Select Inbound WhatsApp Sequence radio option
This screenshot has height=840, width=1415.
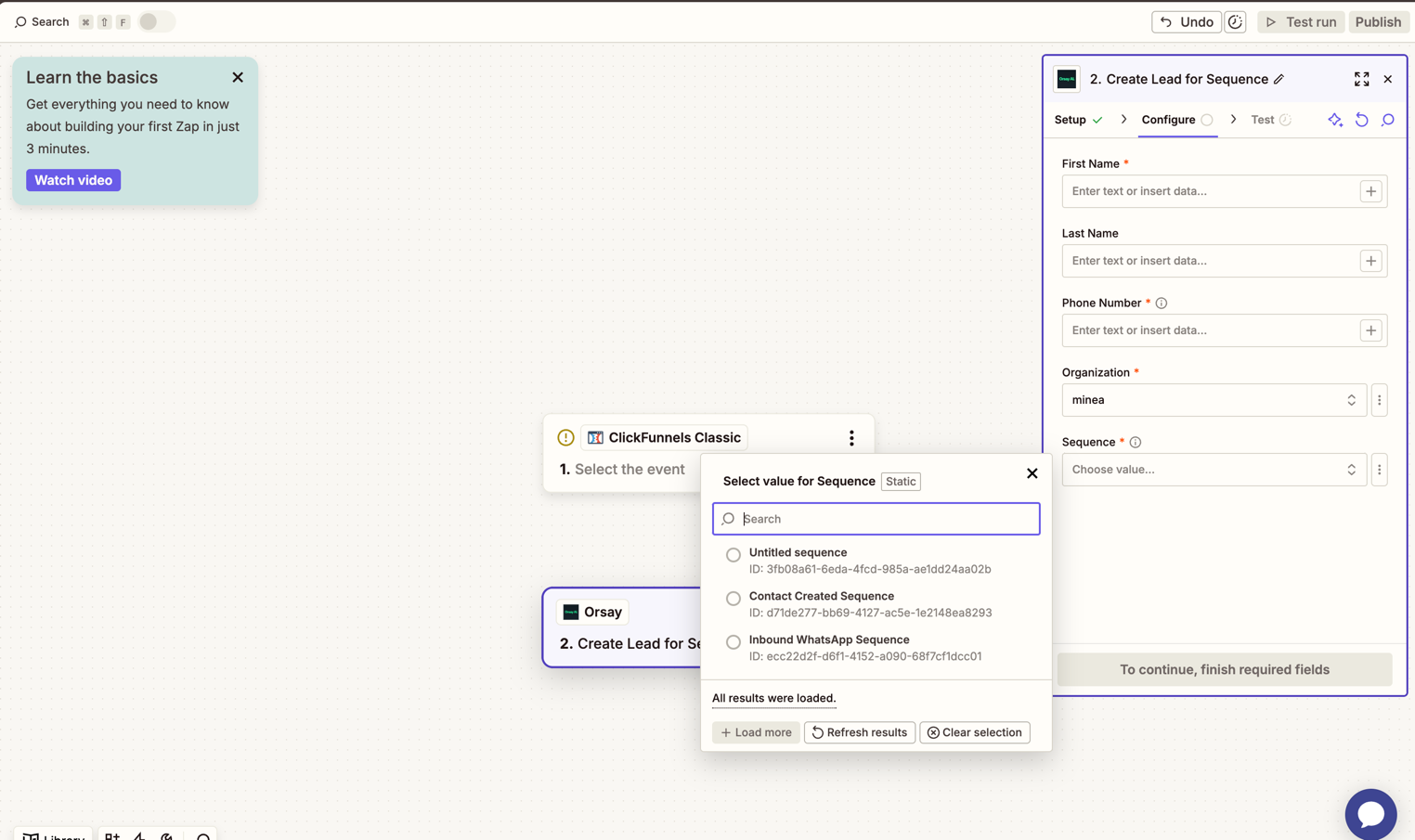[x=733, y=642]
